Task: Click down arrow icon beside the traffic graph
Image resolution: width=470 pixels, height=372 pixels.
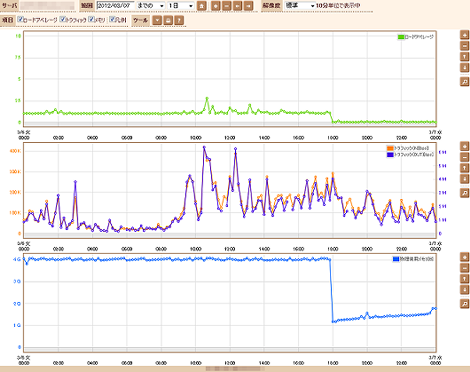Action: coord(465,179)
